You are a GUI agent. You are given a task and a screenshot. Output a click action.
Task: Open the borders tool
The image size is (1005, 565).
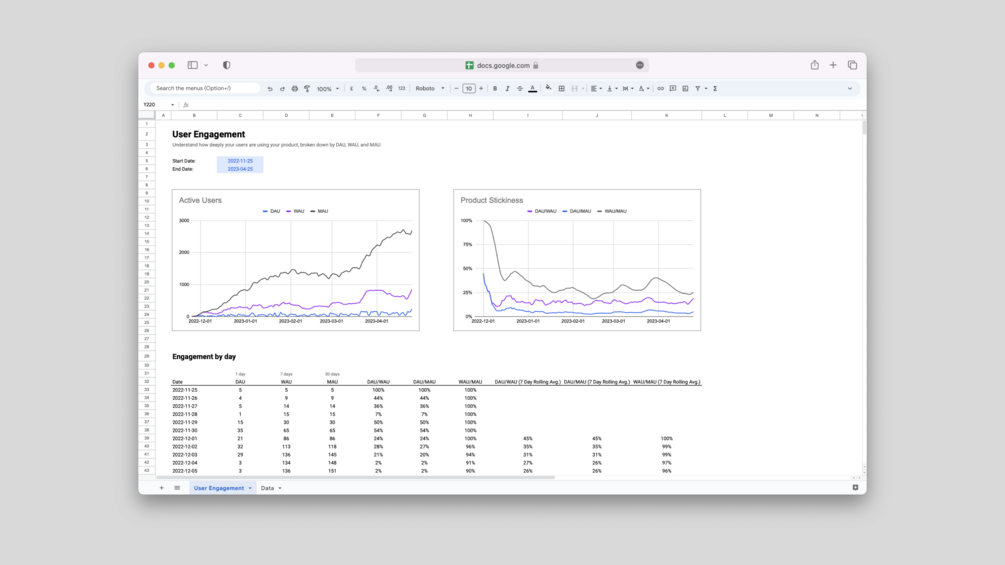point(561,88)
